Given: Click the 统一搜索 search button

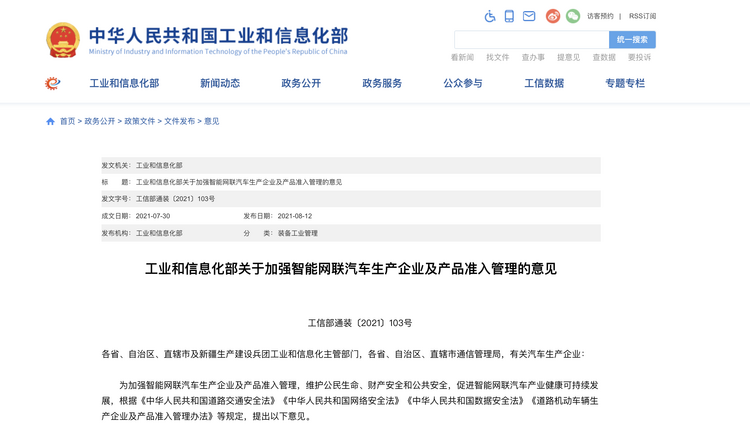Looking at the screenshot, I should click(632, 40).
